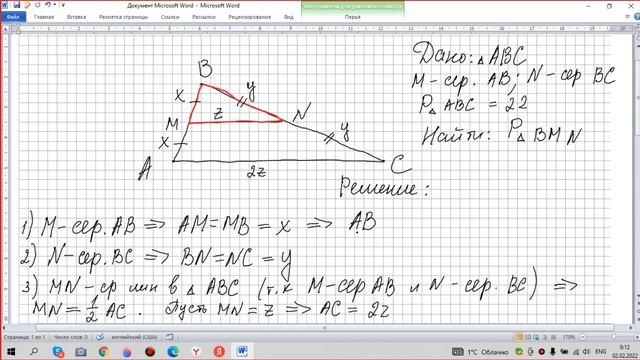Switch to Web Layout view
Screen dimensions: 640x360
coord(536,337)
